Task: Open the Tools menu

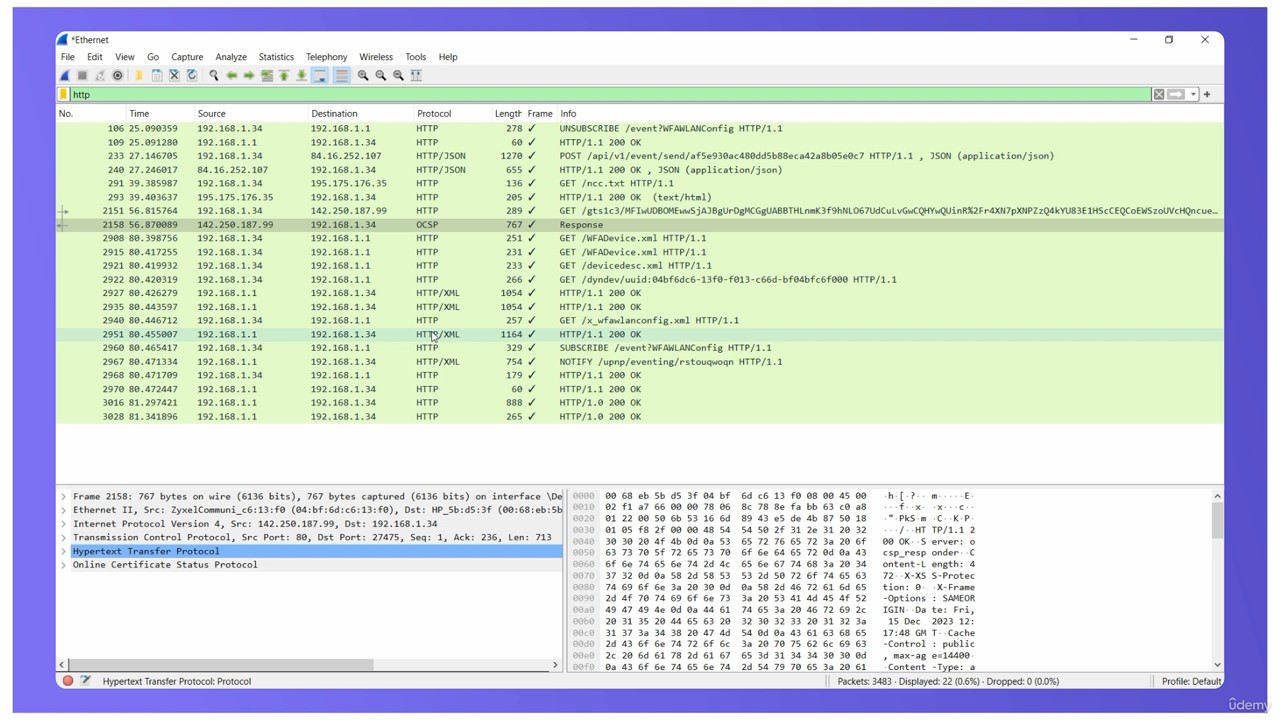Action: pos(415,57)
